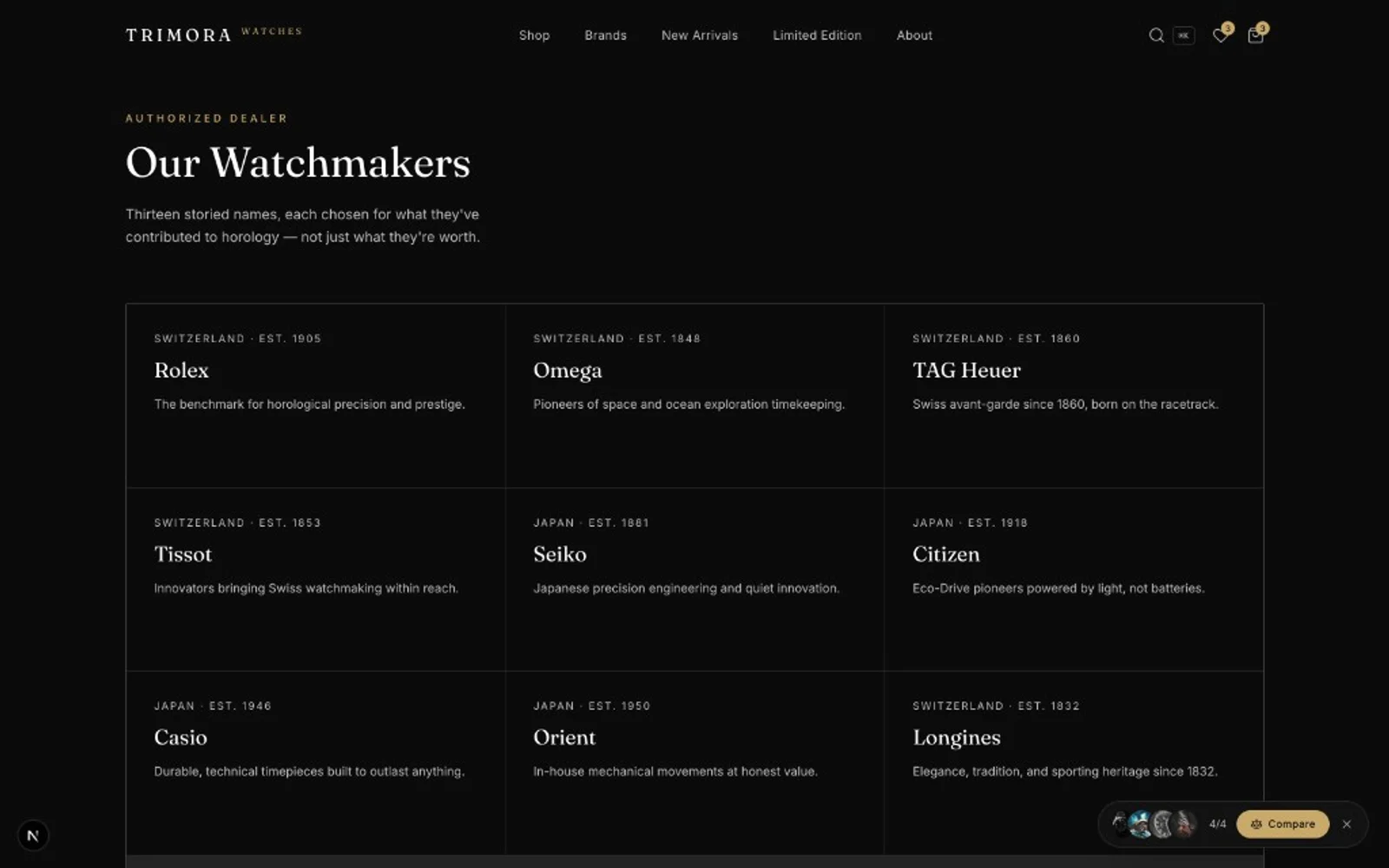The width and height of the screenshot is (1389, 868).
Task: Open the wishlist heart icon
Action: pyautogui.click(x=1221, y=36)
